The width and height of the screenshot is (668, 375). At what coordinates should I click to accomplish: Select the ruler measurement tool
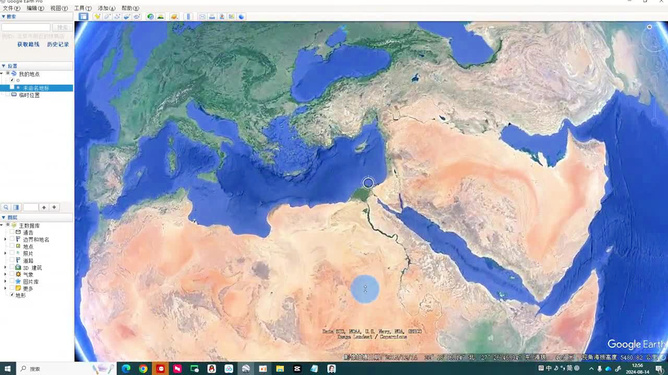click(188, 17)
